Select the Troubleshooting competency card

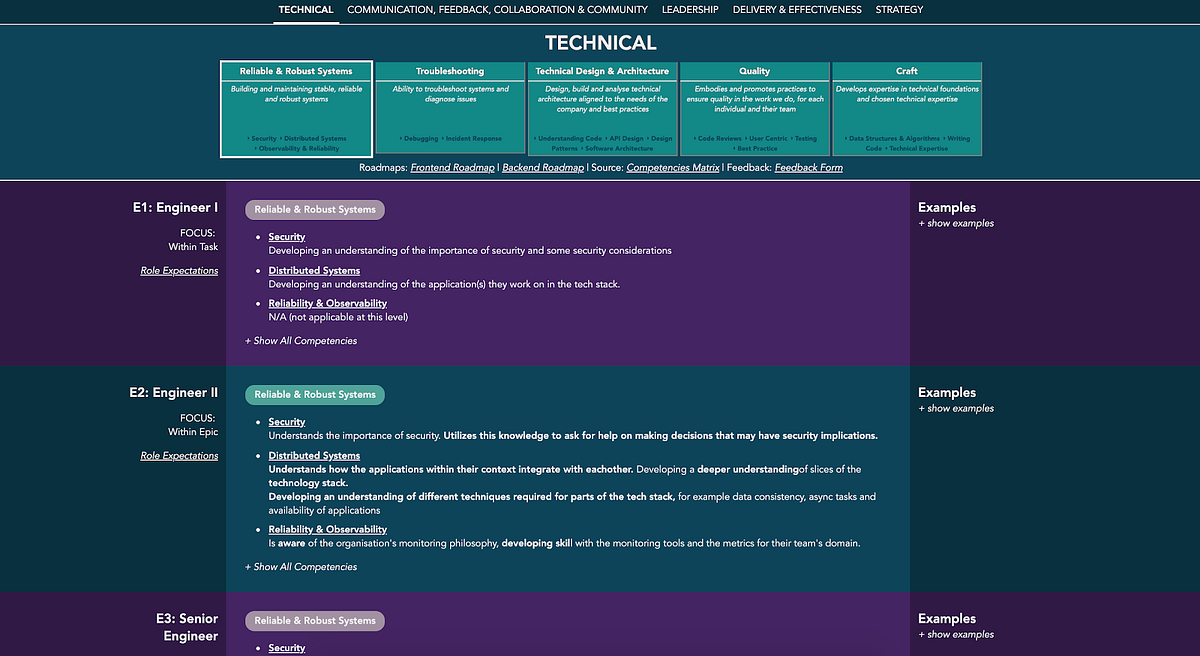pyautogui.click(x=450, y=108)
